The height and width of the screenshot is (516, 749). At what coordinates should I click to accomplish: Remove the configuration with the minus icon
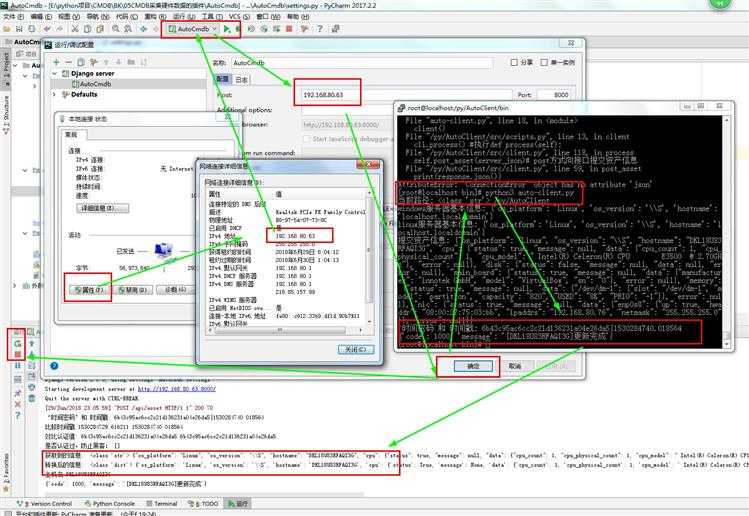point(68,62)
